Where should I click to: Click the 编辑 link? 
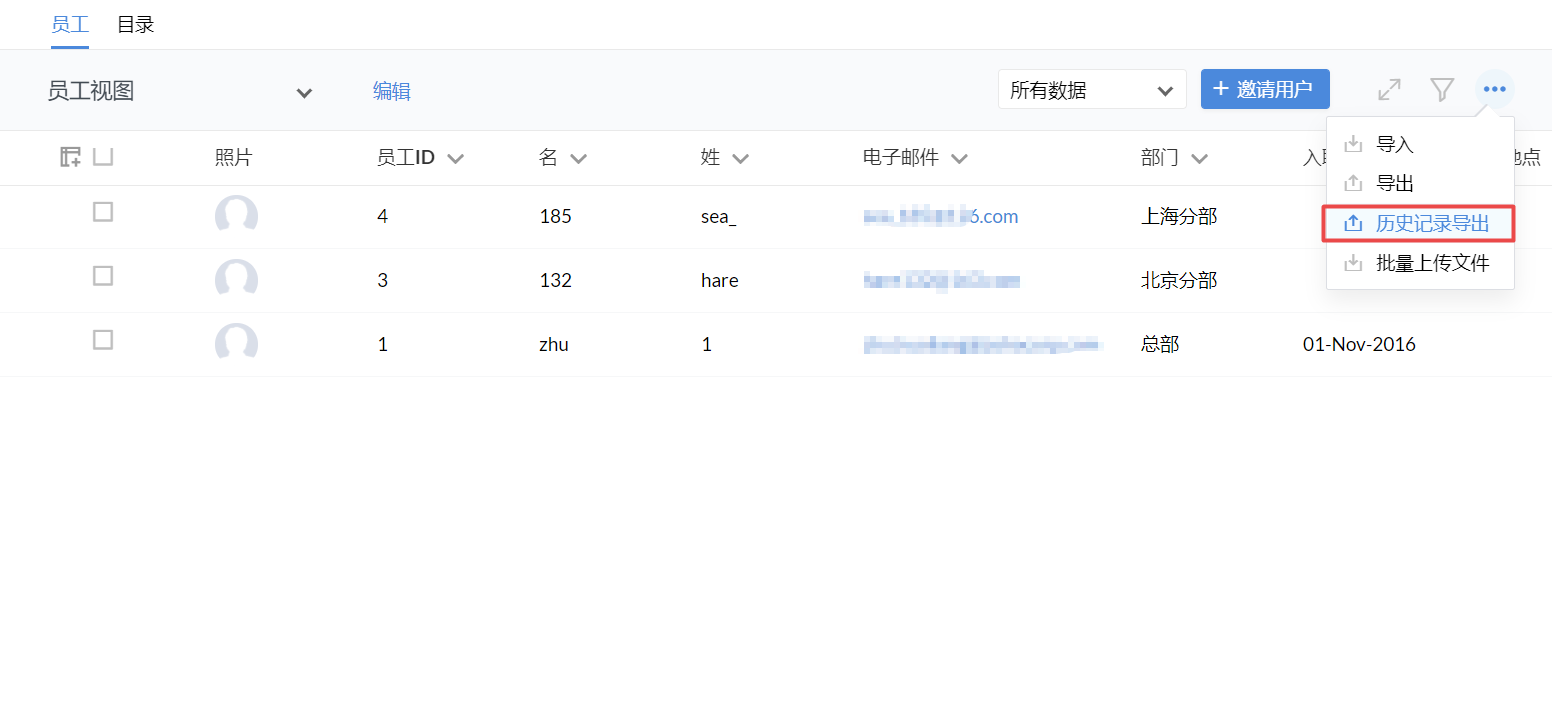[391, 92]
